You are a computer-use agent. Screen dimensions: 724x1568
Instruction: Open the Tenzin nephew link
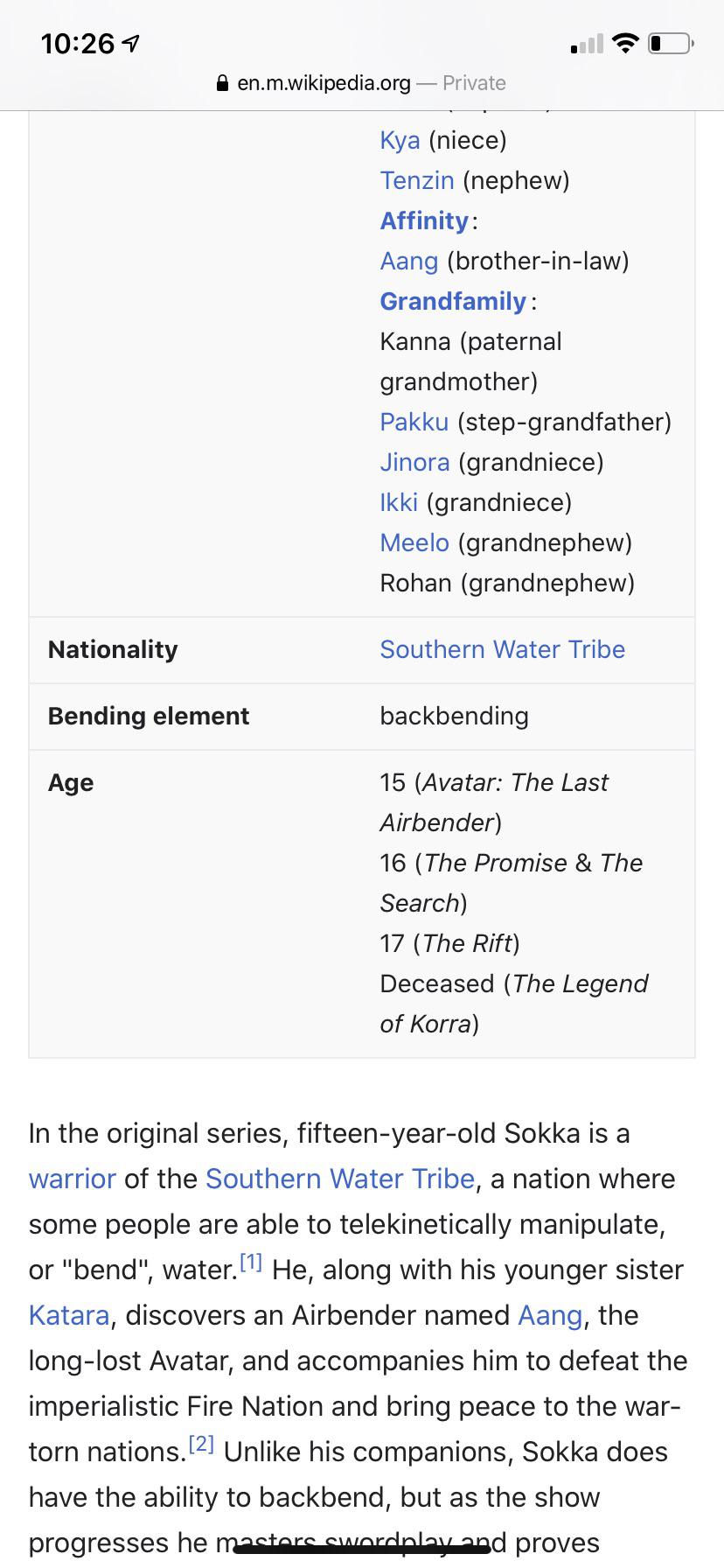417,180
